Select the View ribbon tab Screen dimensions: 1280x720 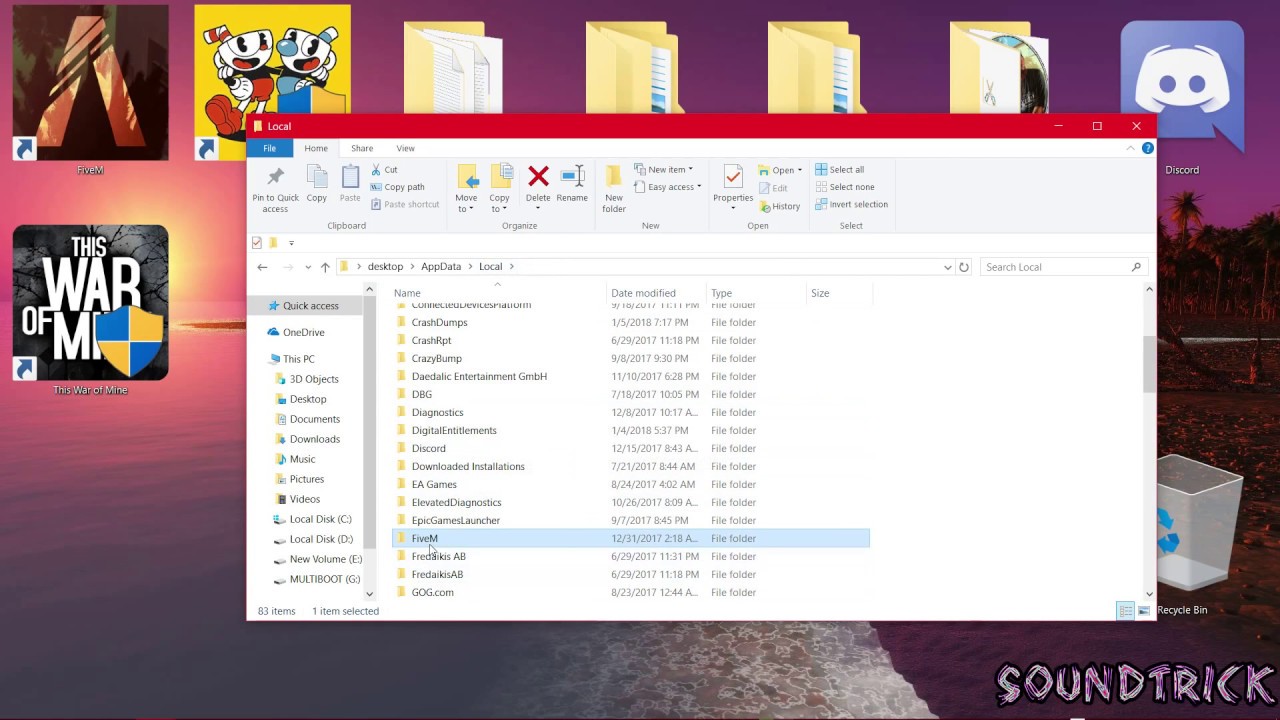pyautogui.click(x=405, y=148)
